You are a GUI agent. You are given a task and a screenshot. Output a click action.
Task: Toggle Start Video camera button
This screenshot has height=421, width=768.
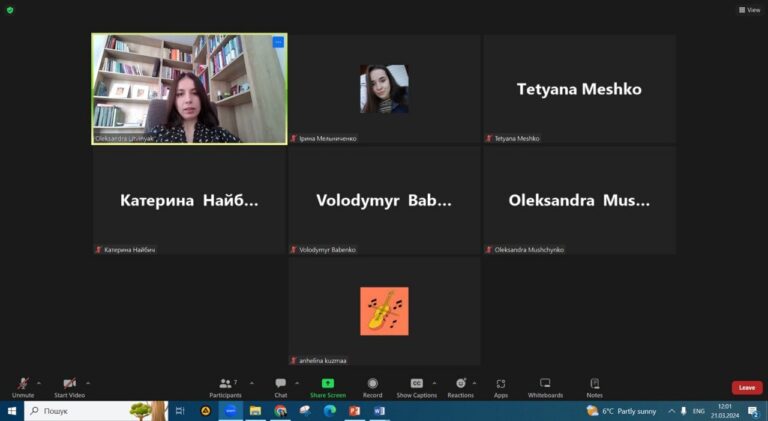70,387
